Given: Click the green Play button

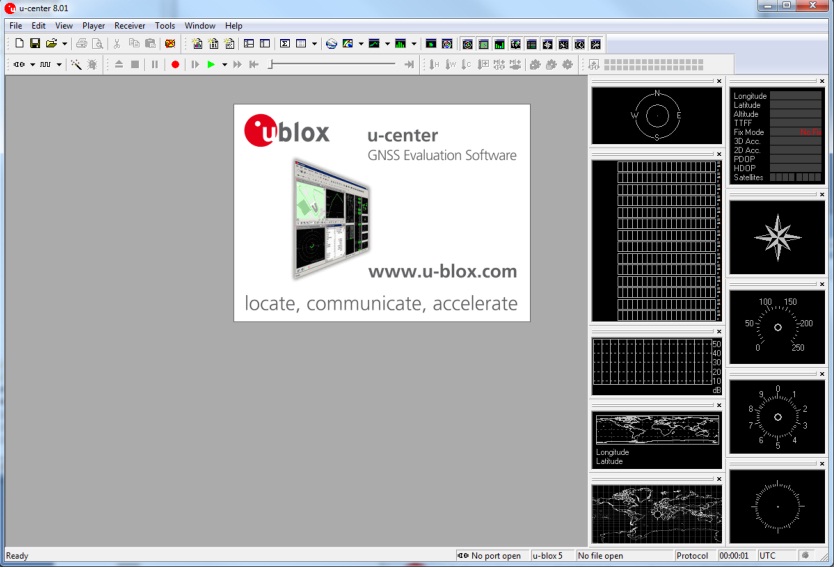Looking at the screenshot, I should [211, 65].
